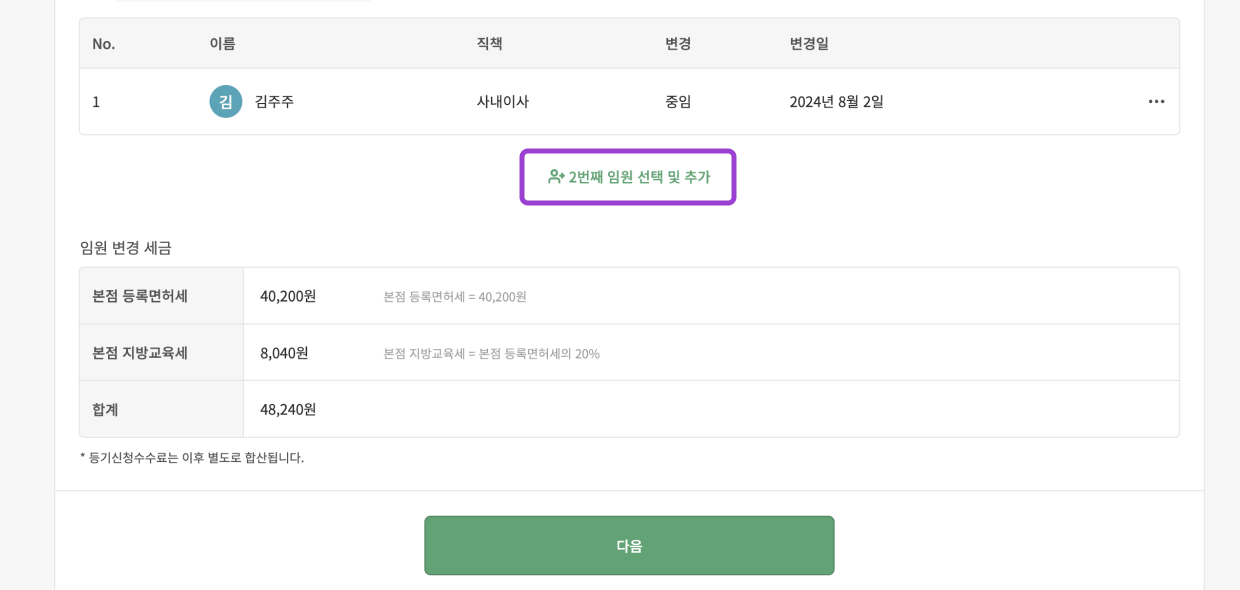The height and width of the screenshot is (590, 1240).
Task: Open the three-dot menu for 김주주
Action: [x=1156, y=102]
